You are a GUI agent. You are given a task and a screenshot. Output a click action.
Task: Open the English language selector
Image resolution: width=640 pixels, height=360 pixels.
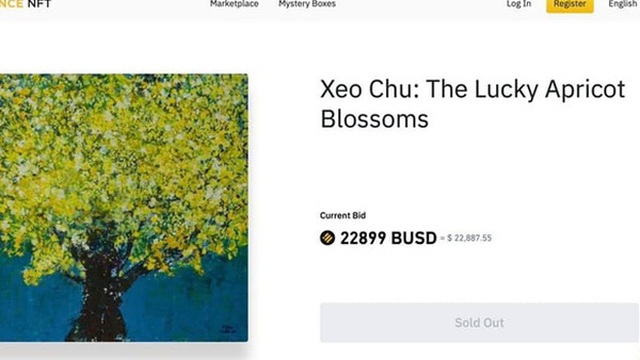tap(623, 4)
